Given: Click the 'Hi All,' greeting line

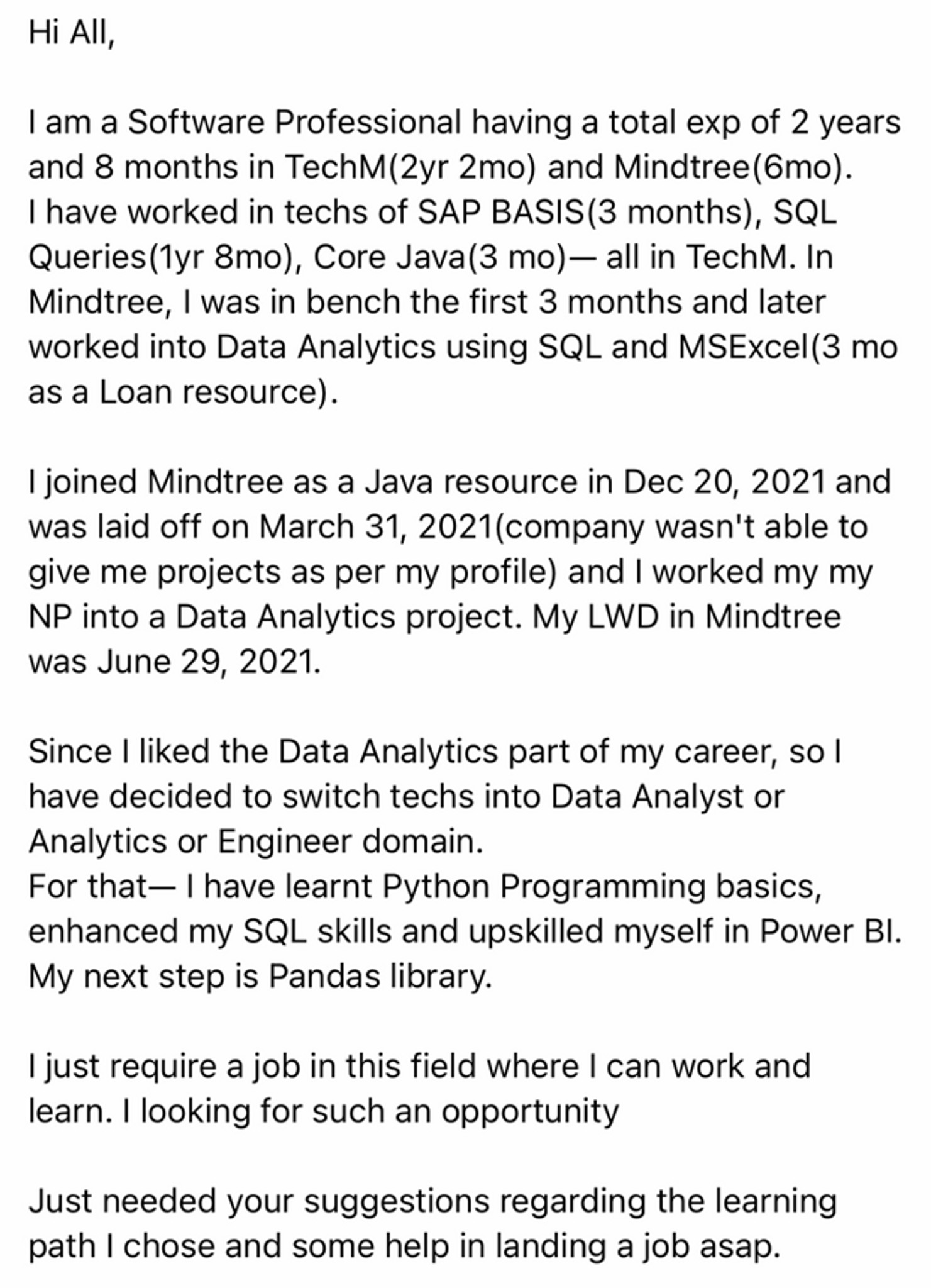Looking at the screenshot, I should pyautogui.click(x=71, y=33).
